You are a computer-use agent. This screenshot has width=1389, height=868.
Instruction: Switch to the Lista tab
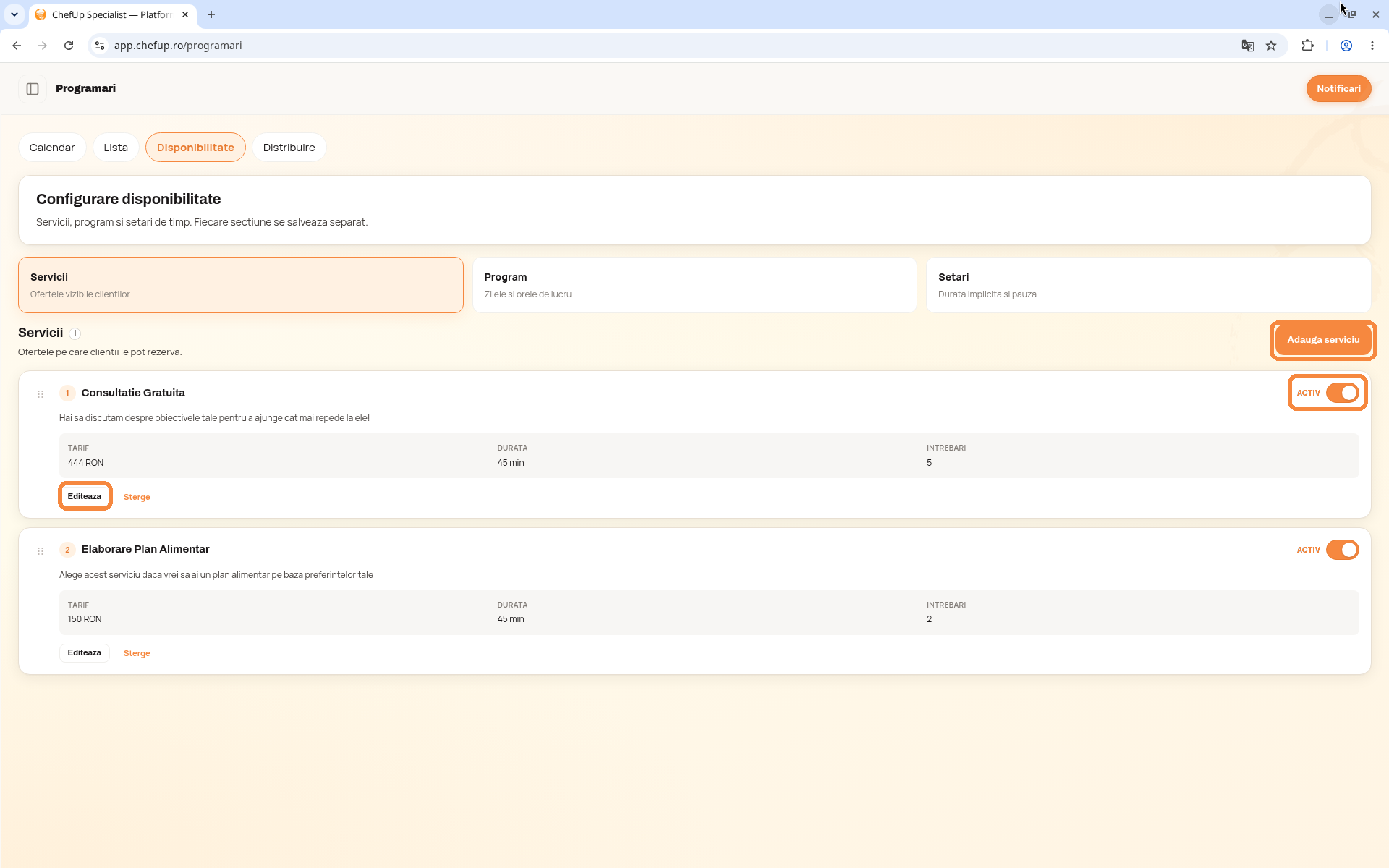pos(116,148)
